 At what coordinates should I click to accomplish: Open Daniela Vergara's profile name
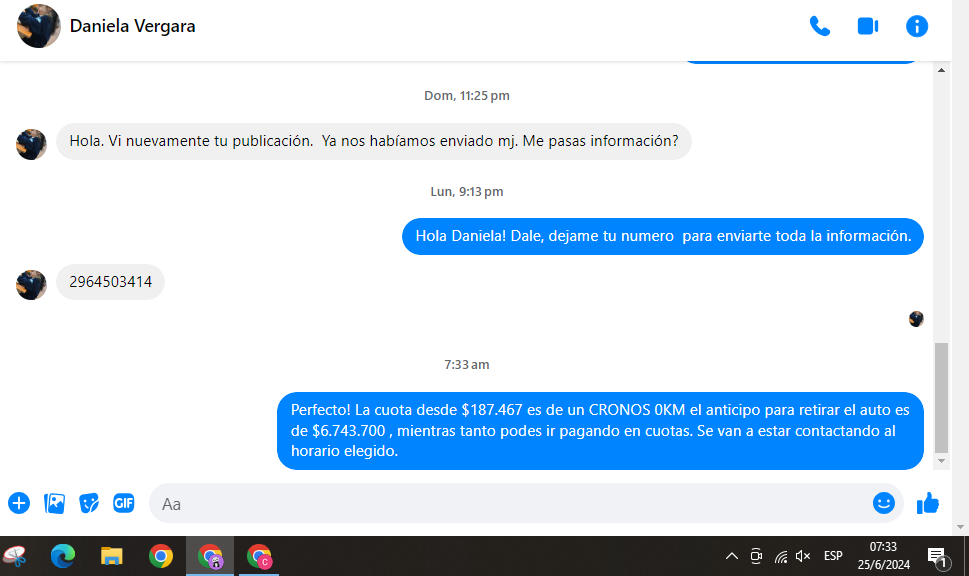(x=132, y=27)
